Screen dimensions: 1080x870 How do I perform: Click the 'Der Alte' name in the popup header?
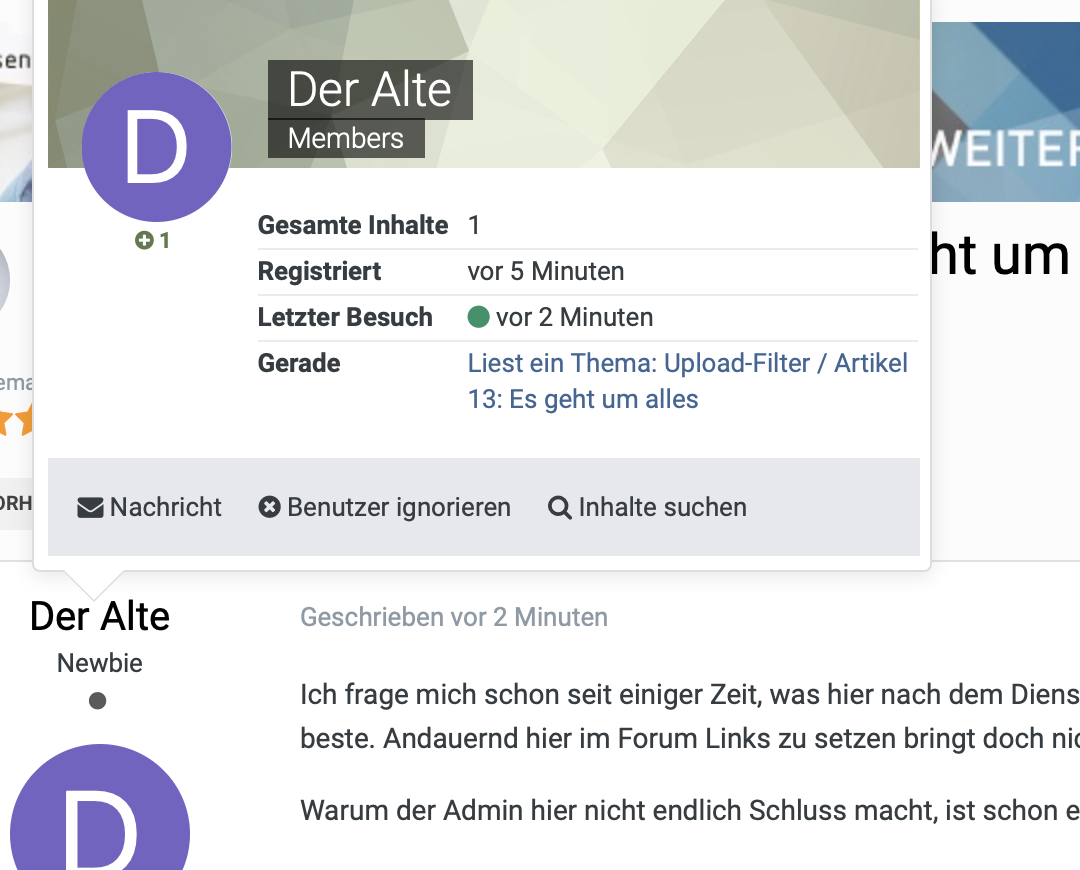pos(370,90)
